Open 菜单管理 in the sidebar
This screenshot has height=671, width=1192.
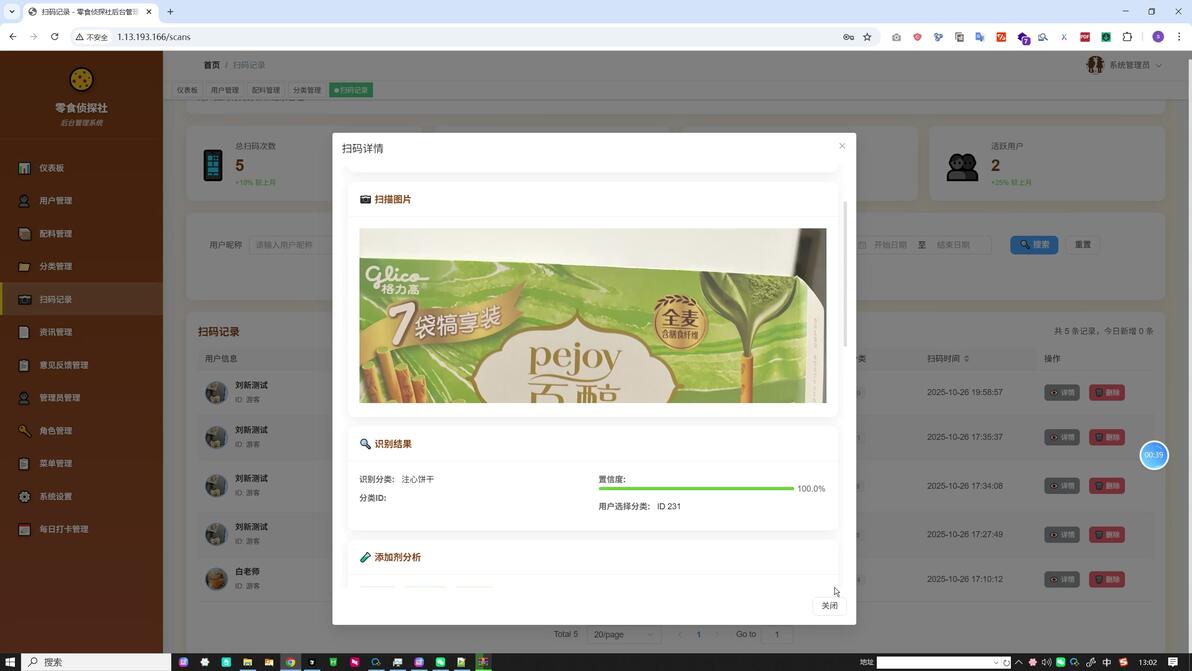(x=81, y=464)
